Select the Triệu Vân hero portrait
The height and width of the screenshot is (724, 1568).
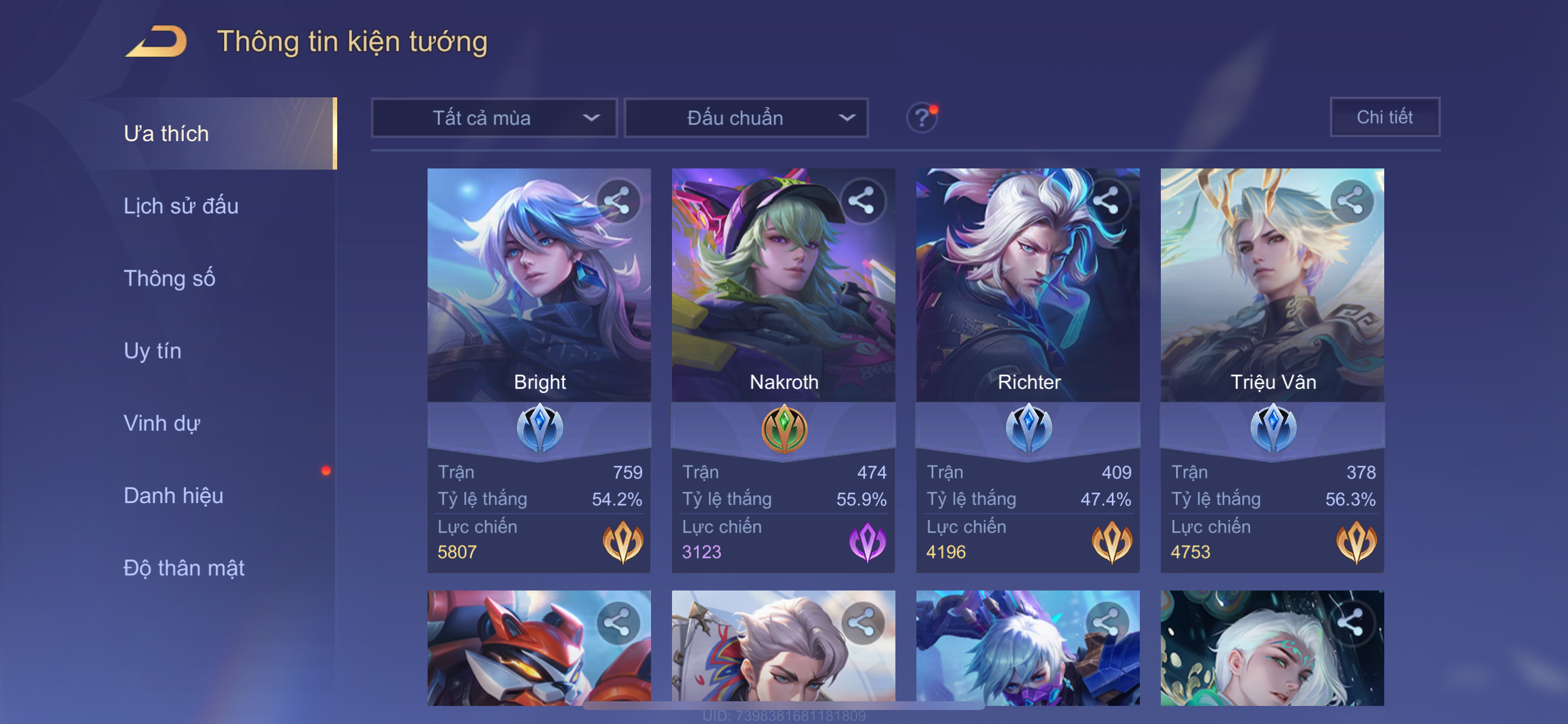pyautogui.click(x=1272, y=284)
